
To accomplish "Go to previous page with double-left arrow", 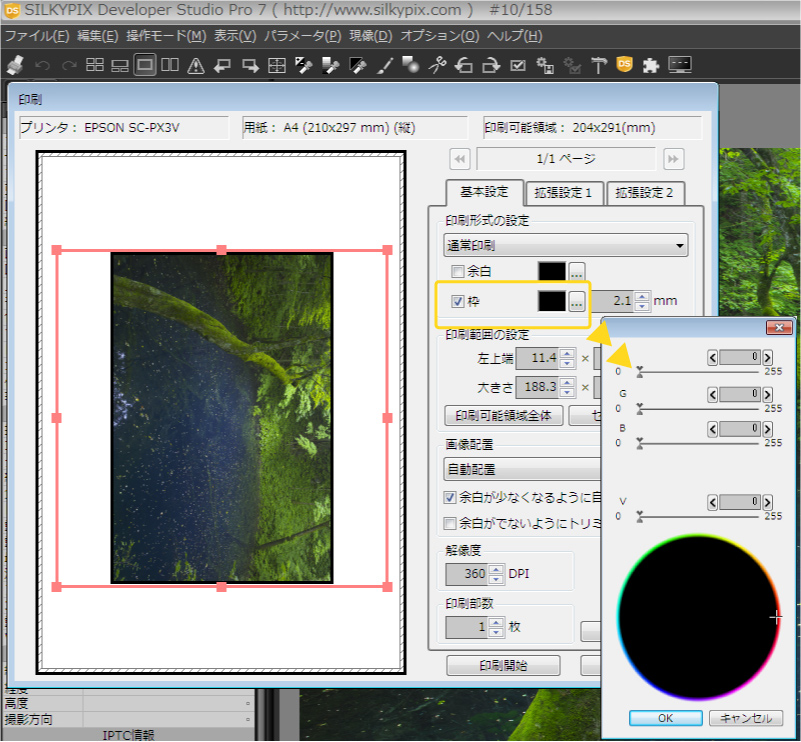I will (x=460, y=159).
